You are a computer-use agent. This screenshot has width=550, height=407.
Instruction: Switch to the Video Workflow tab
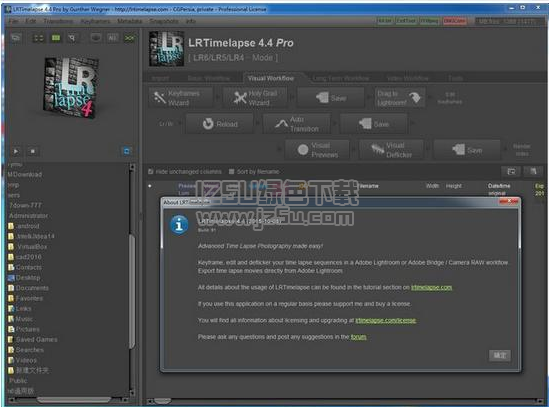pyautogui.click(x=407, y=78)
